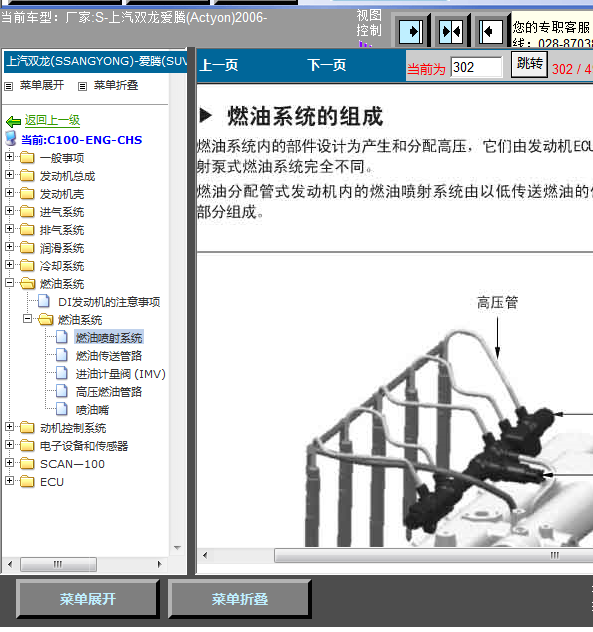Image resolution: width=593 pixels, height=632 pixels.
Task: Click the green back arrow icon
Action: tap(13, 121)
